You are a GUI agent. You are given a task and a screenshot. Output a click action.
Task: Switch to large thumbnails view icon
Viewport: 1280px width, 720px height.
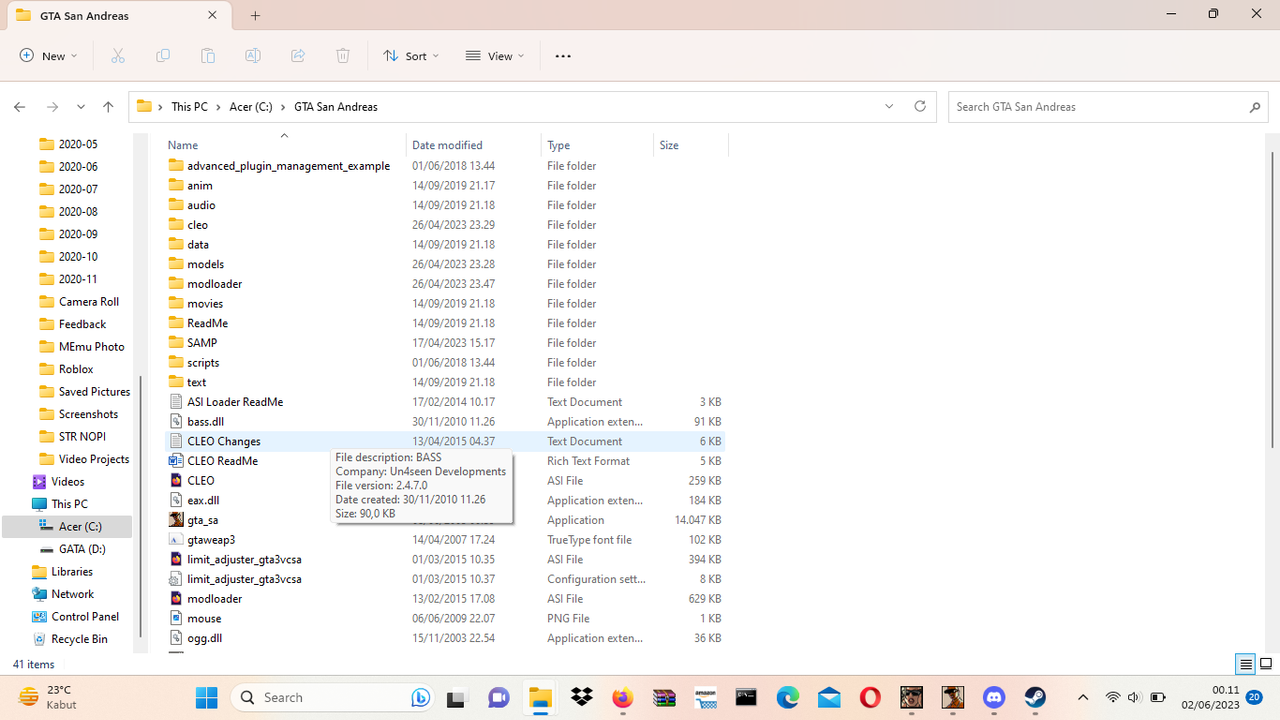pos(1266,664)
